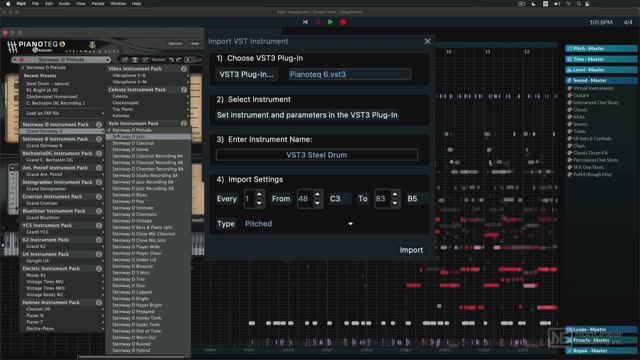Close the Import VST Instrument dialog
This screenshot has height=360, width=640.
(x=427, y=41)
